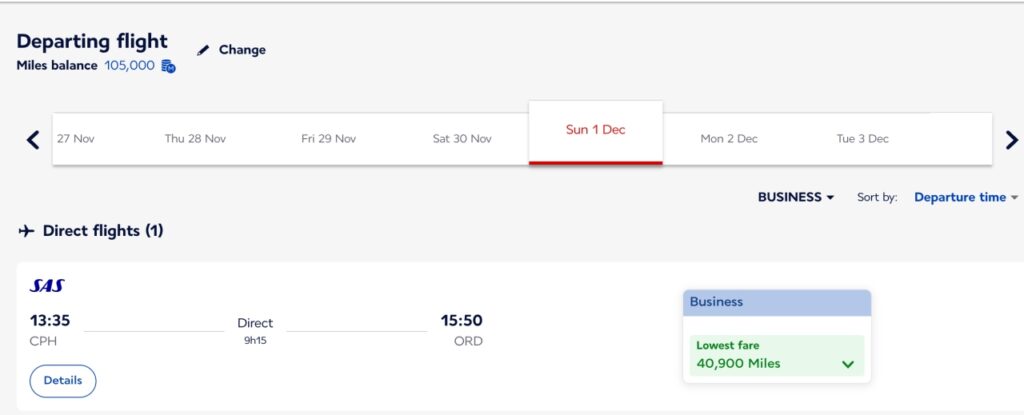Click the SAS airline logo

[47, 286]
